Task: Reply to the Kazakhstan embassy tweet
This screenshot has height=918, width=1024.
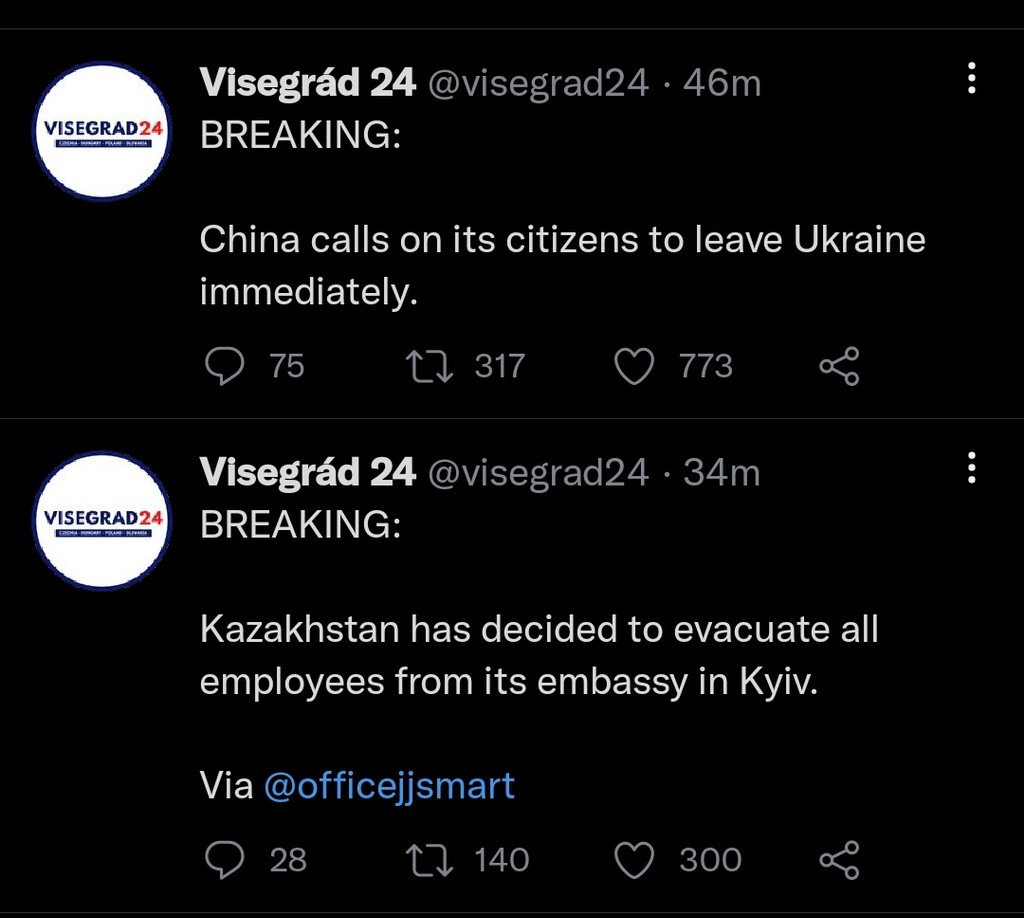Action: 224,859
